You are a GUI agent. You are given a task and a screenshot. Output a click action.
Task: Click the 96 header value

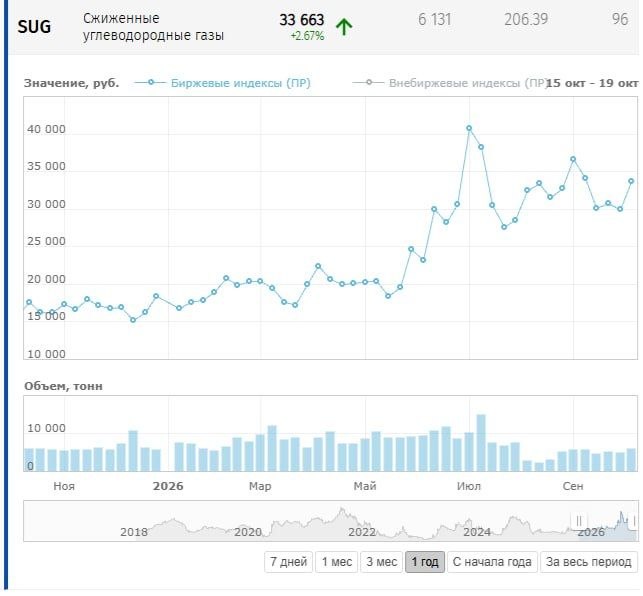tap(620, 19)
